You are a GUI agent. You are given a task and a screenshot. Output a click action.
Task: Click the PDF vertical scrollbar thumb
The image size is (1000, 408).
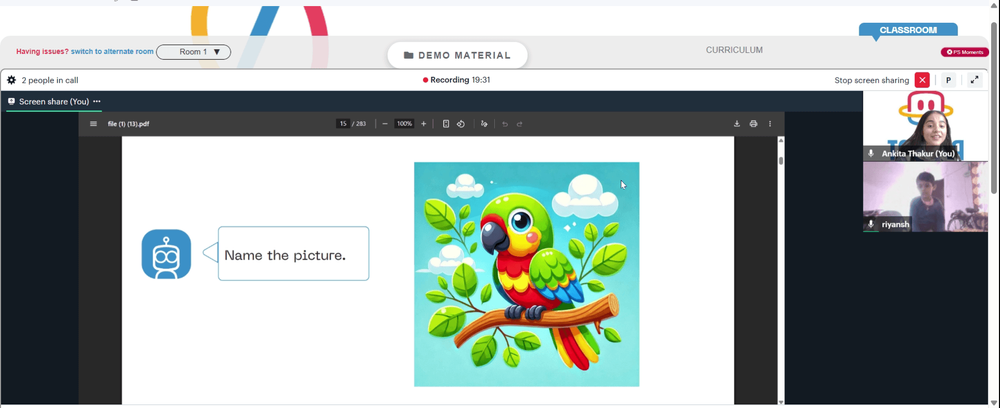[781, 159]
